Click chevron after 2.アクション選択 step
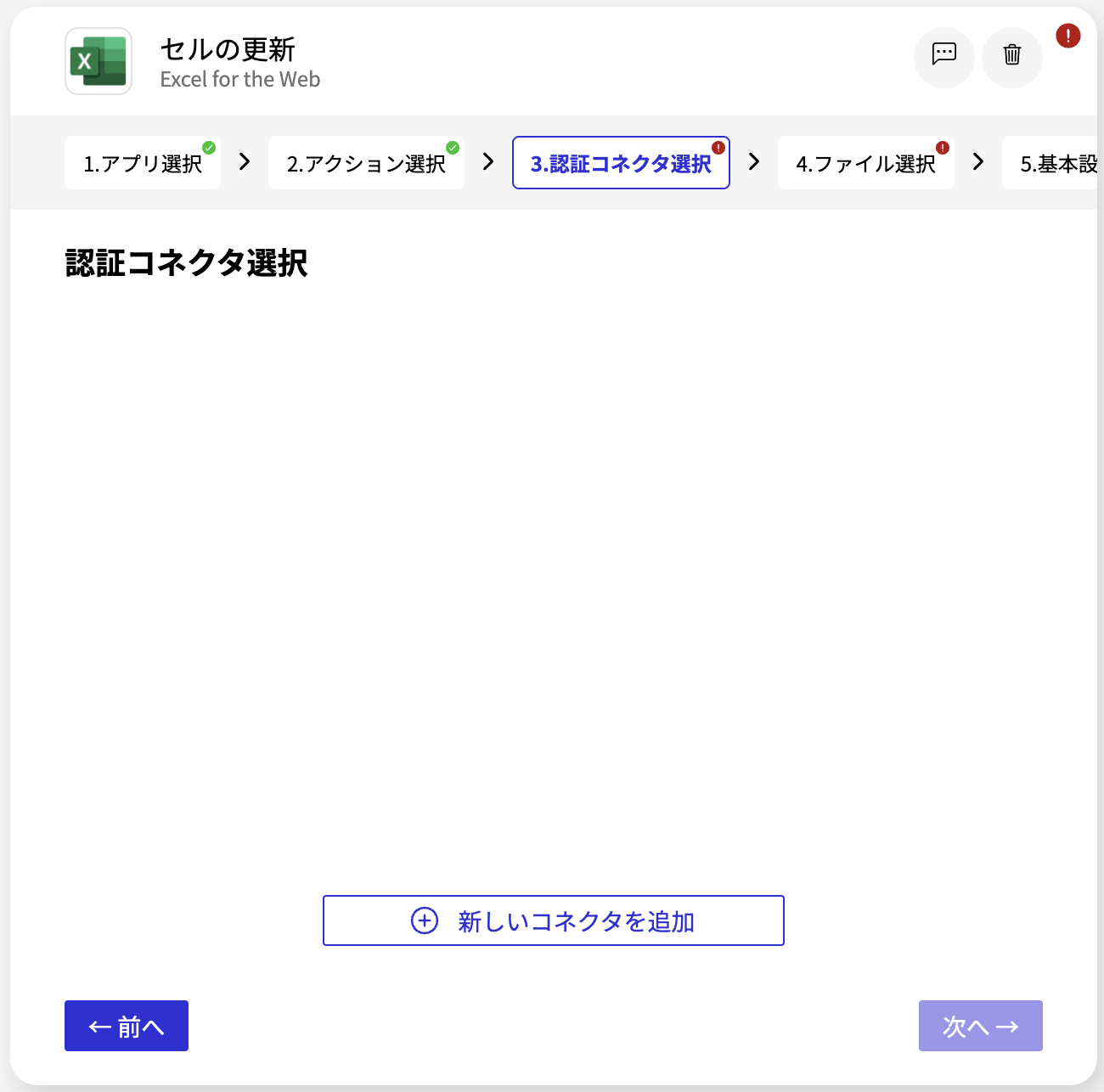 [x=488, y=161]
